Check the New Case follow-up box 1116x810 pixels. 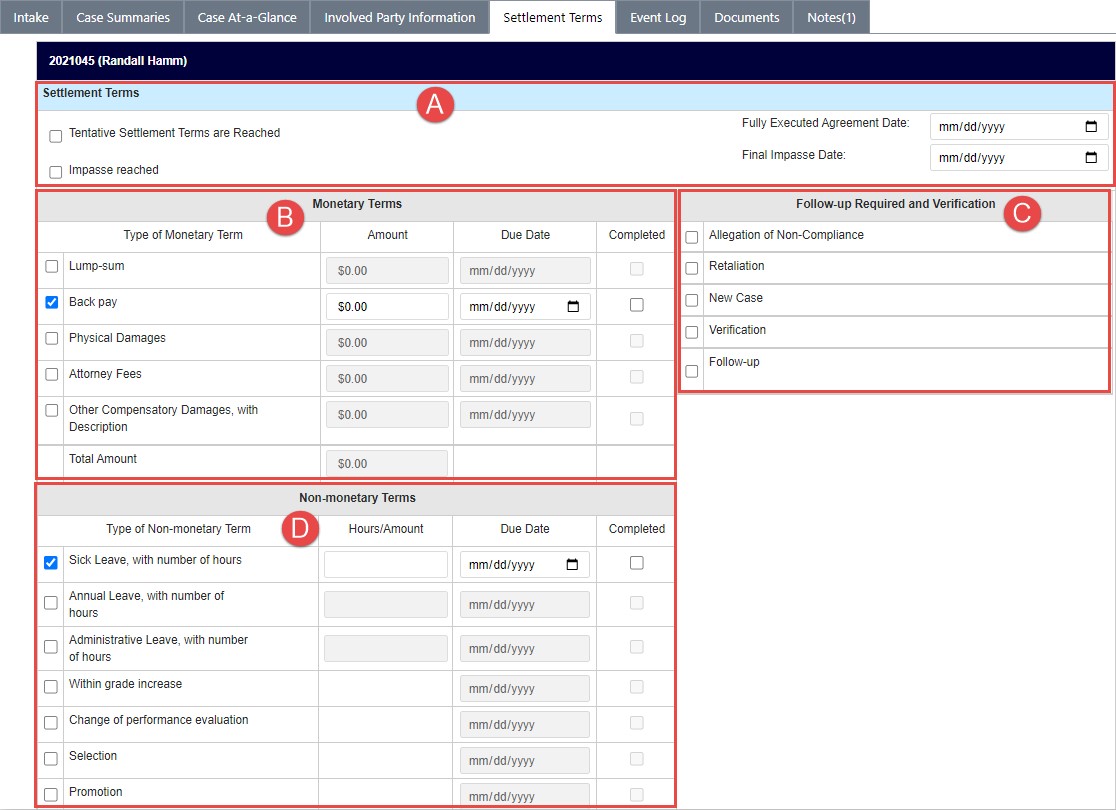[x=692, y=300]
